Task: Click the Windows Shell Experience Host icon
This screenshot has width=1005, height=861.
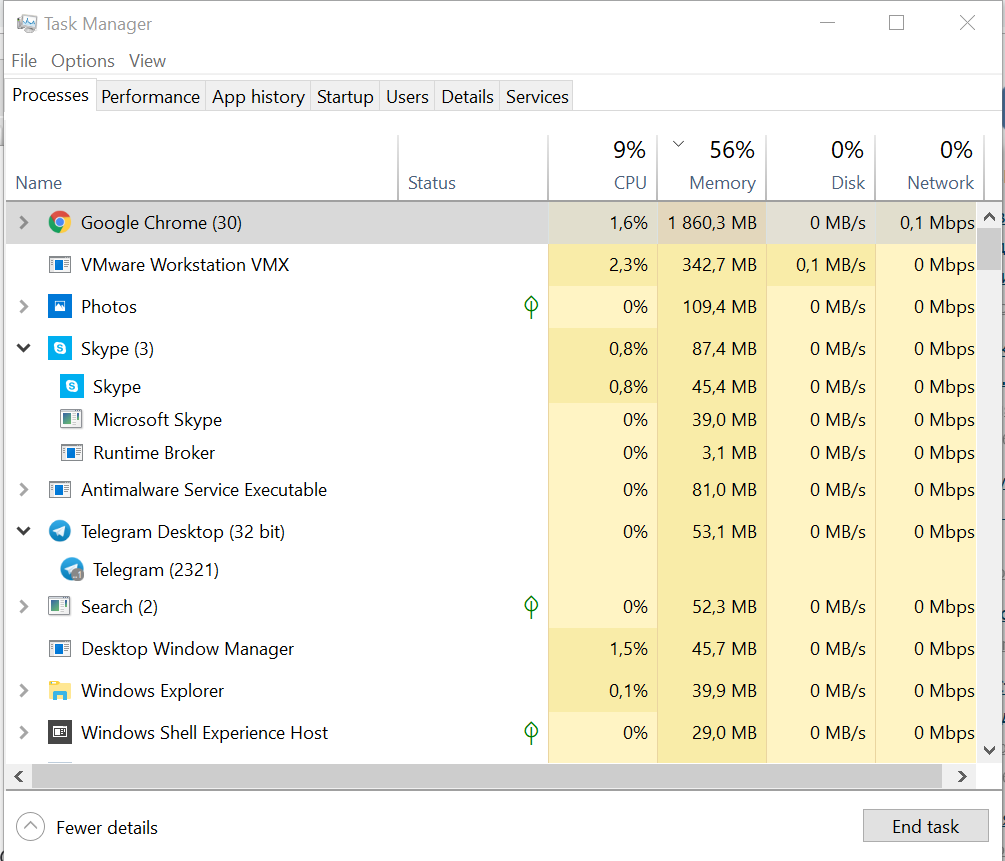Action: 60,732
